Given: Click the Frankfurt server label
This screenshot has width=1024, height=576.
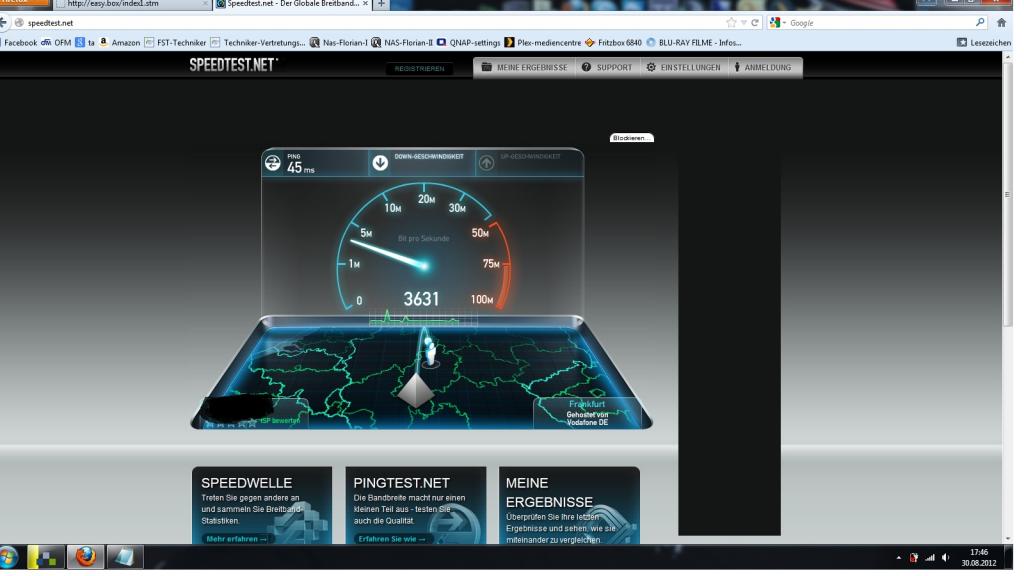Looking at the screenshot, I should click(x=586, y=404).
